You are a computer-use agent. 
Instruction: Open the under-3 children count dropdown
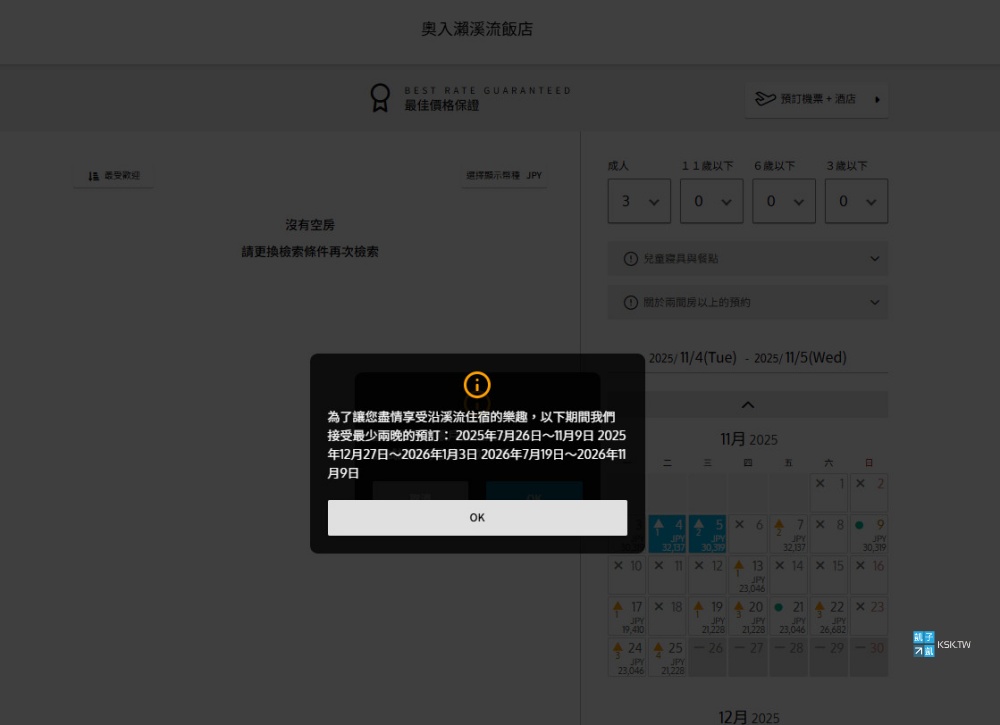coord(856,201)
